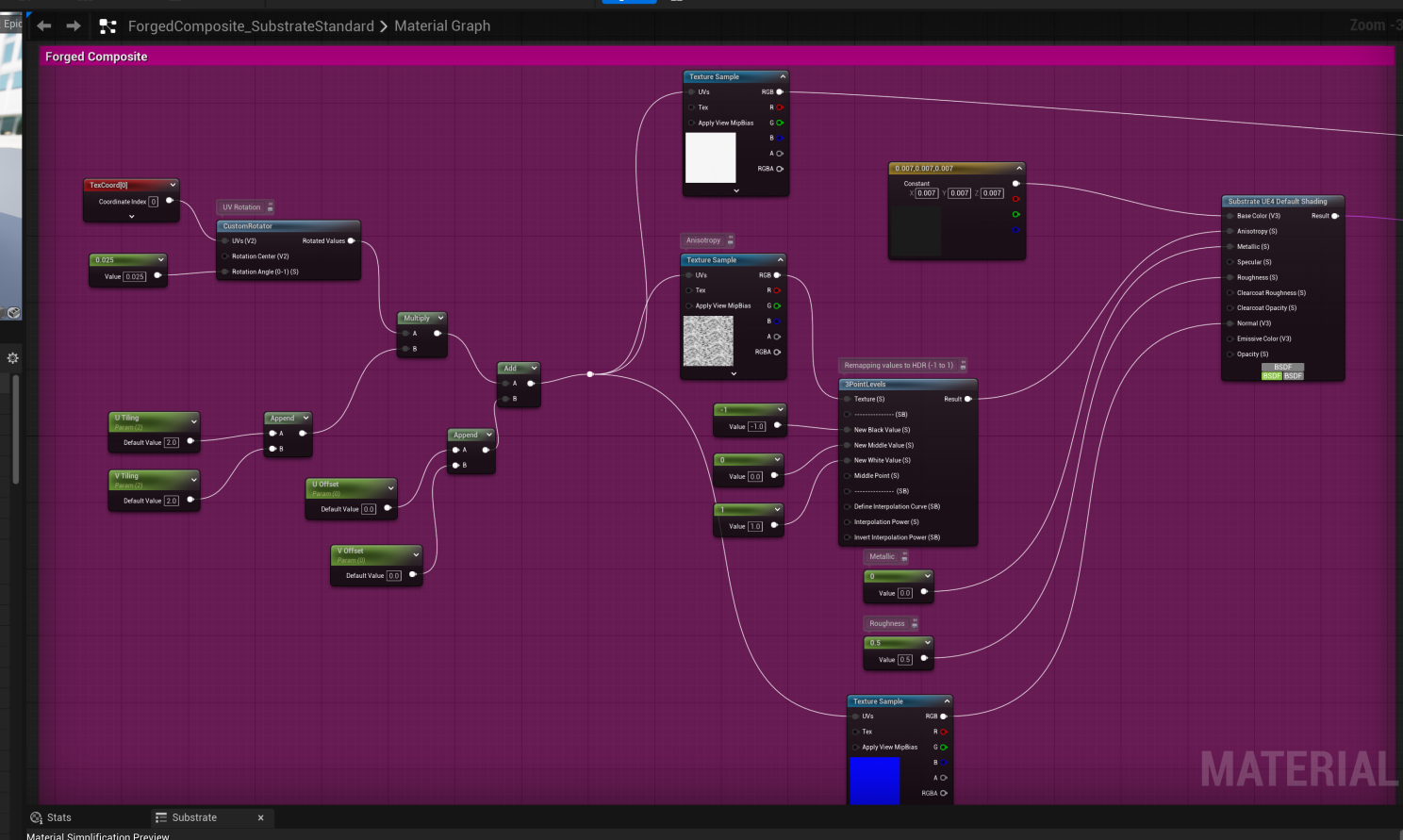The image size is (1403, 840).
Task: Collapse the Anisotropy Texture Sample node
Action: (x=780, y=260)
